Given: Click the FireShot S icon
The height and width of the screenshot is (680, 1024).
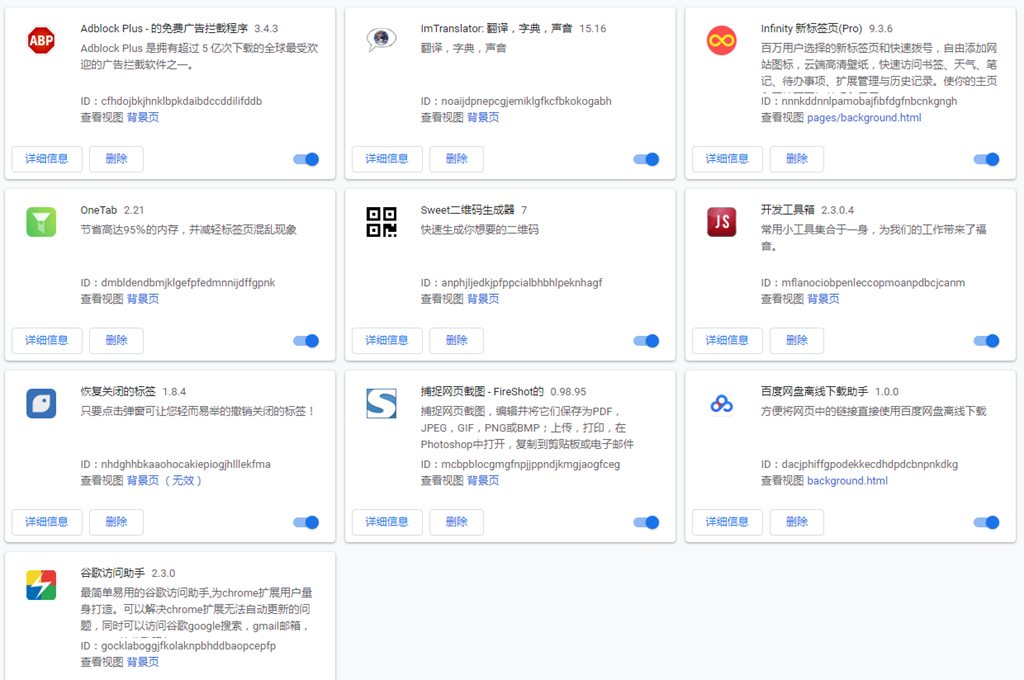Looking at the screenshot, I should [x=381, y=404].
